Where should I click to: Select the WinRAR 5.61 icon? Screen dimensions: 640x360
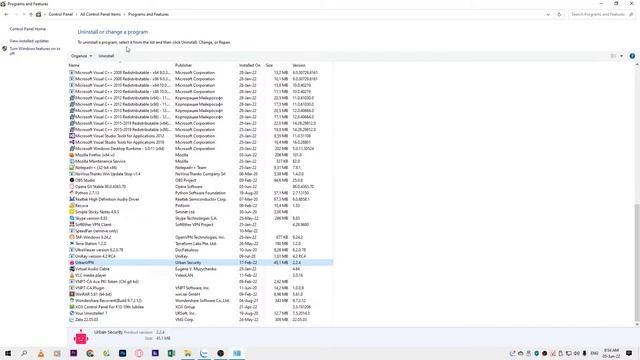coord(72,294)
